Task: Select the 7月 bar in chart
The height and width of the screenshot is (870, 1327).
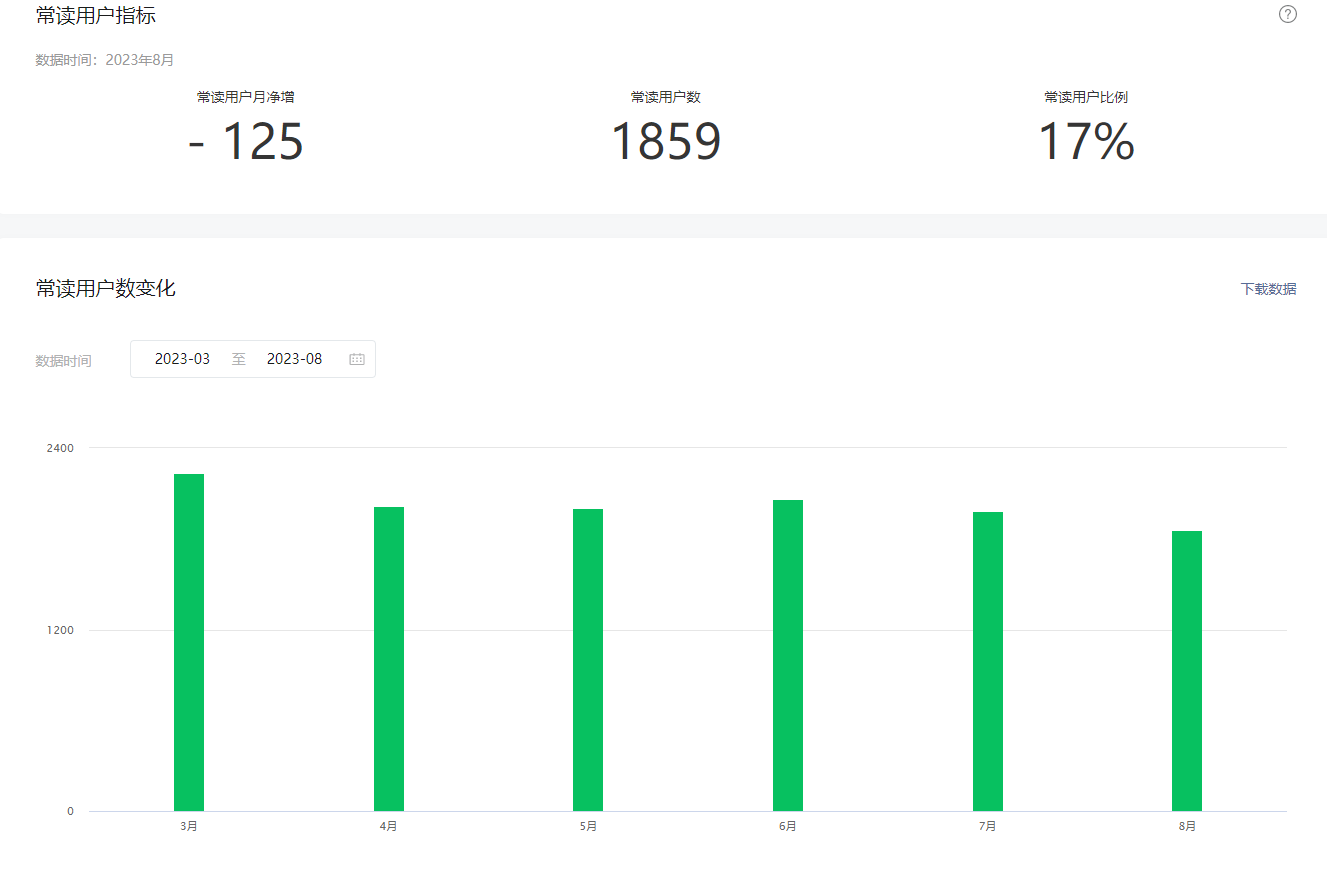Action: 988,661
